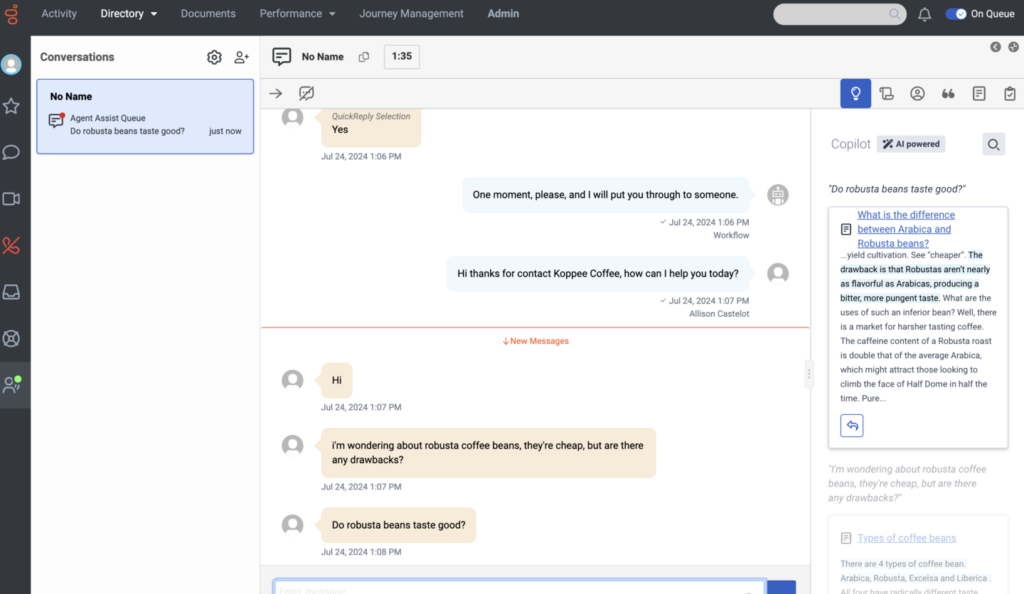Open Conversations settings gear
The height and width of the screenshot is (594, 1024).
point(214,57)
